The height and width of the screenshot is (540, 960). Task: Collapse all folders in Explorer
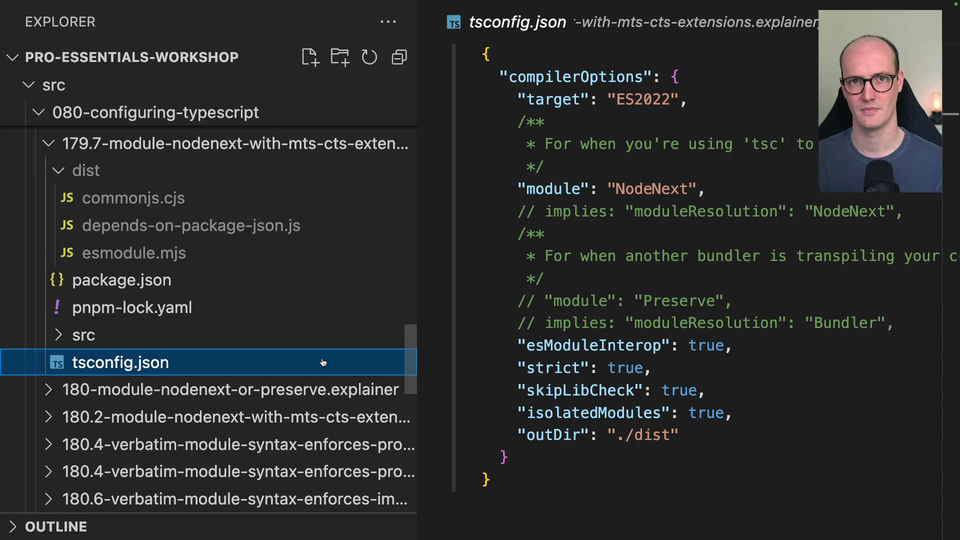click(399, 57)
